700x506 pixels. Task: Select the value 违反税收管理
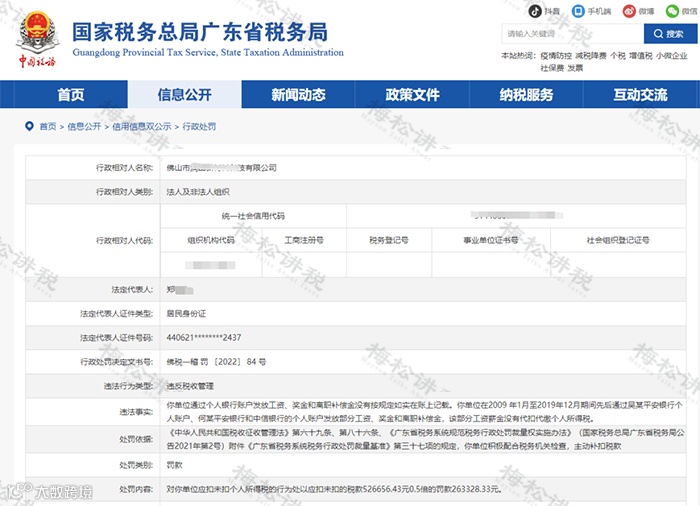point(190,386)
